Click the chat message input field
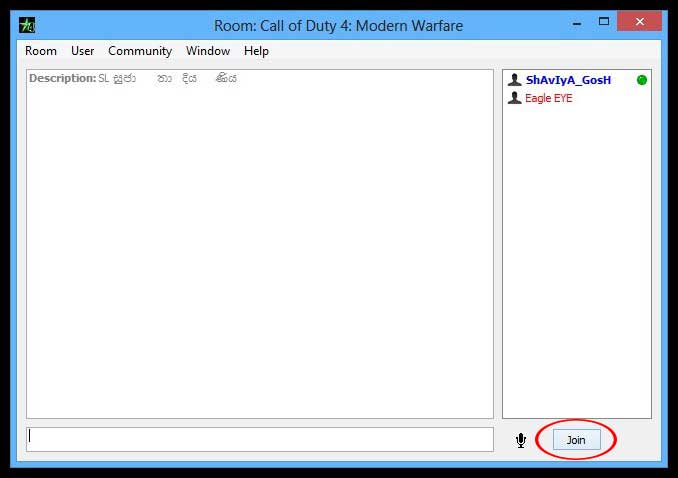 point(259,440)
